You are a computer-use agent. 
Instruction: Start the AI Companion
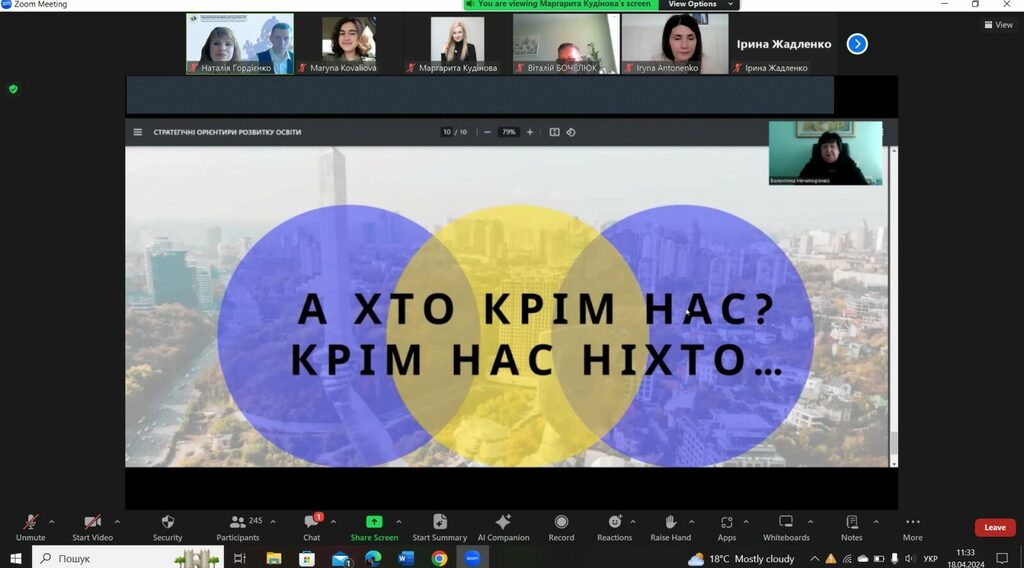click(x=503, y=522)
